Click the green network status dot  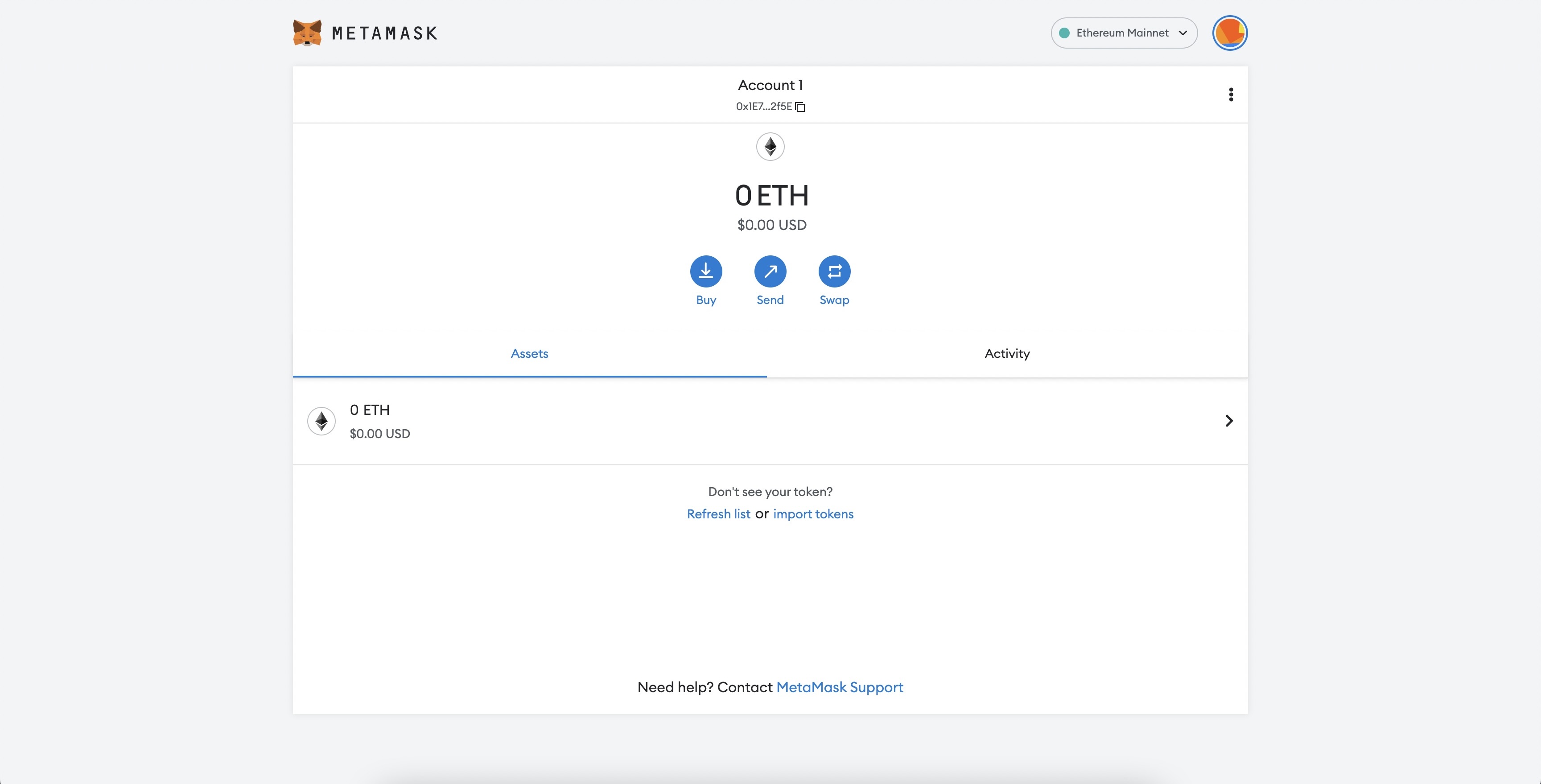[1064, 33]
